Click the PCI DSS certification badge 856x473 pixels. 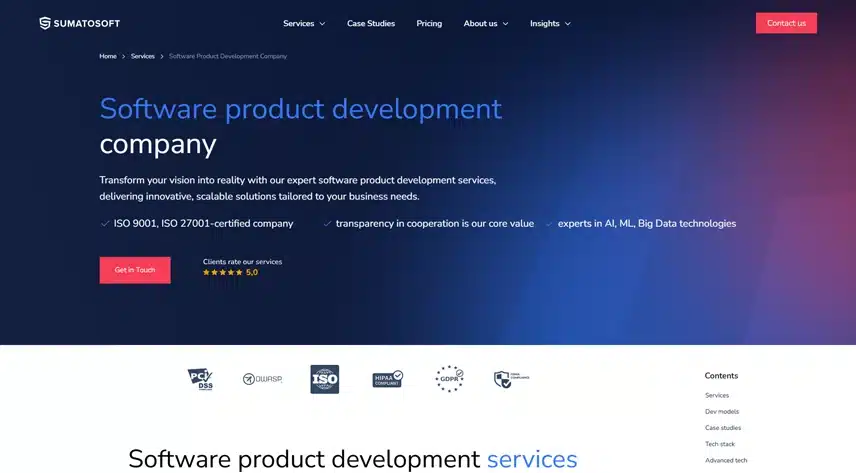coord(200,379)
